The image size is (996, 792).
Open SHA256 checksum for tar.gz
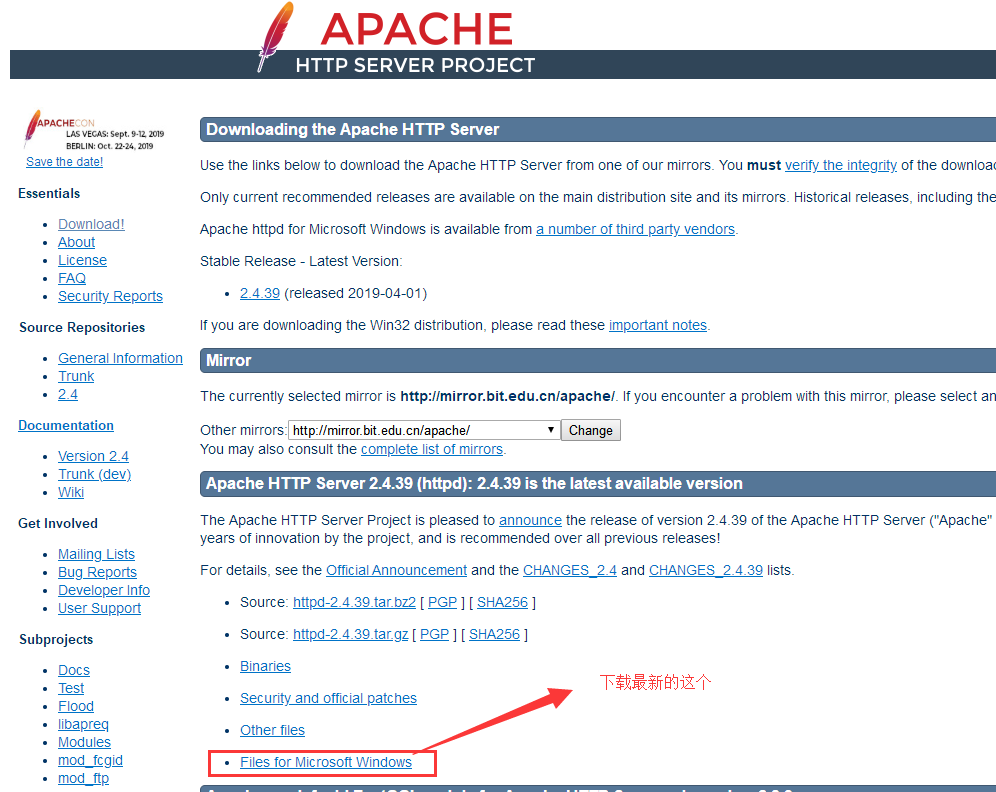pyautogui.click(x=494, y=634)
